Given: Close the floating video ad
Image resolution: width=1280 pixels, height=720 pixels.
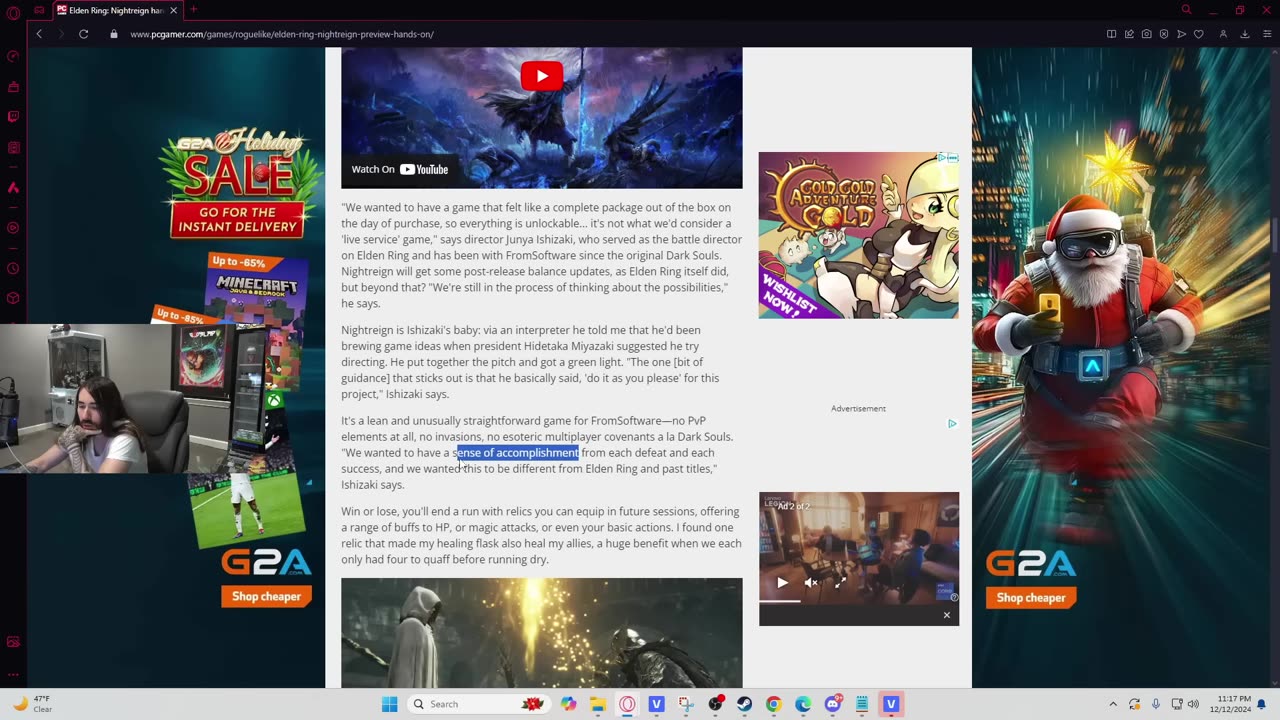Looking at the screenshot, I should [x=946, y=615].
